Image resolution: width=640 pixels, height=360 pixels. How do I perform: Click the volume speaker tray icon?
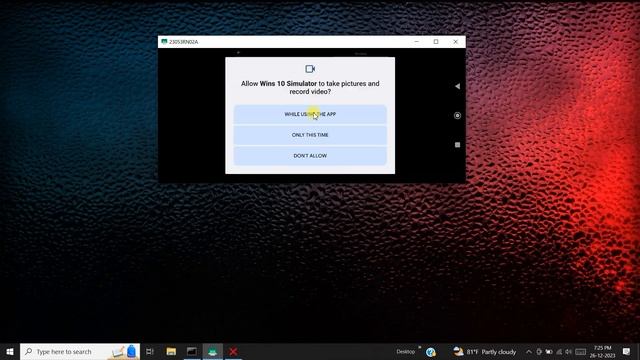click(x=569, y=352)
